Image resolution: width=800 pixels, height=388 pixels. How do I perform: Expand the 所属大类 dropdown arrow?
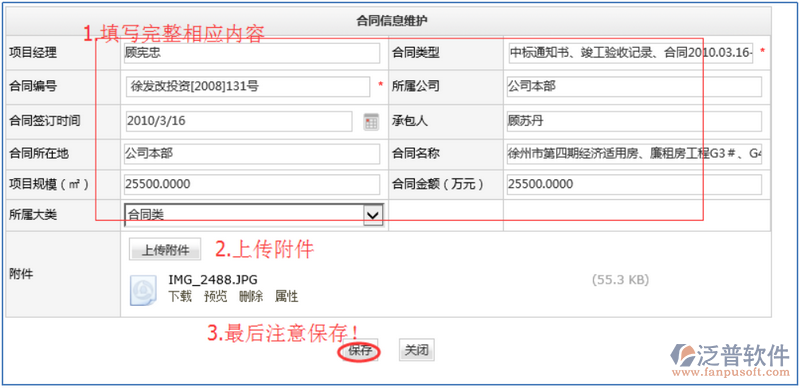point(373,215)
